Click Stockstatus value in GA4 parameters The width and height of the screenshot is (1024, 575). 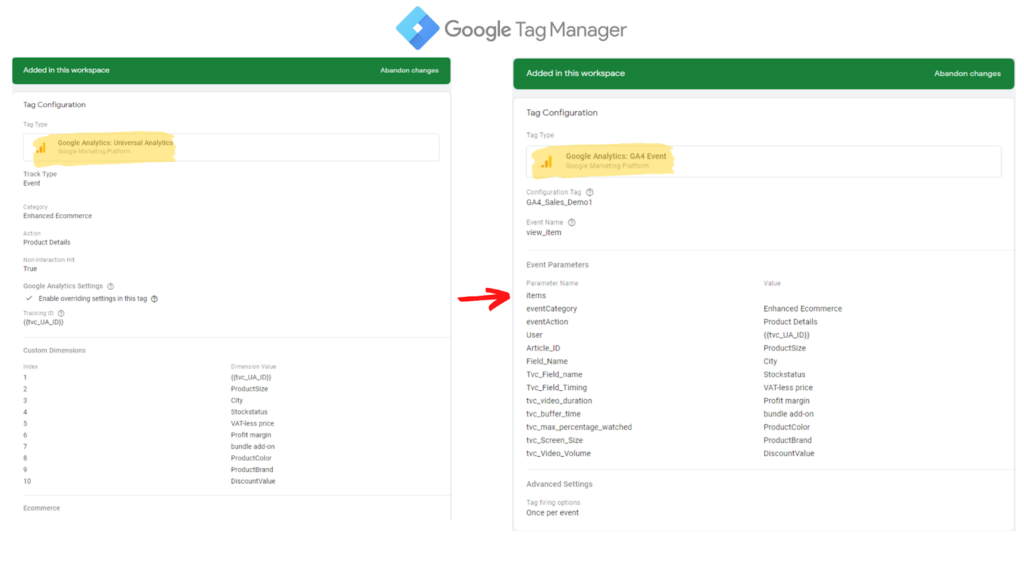(x=784, y=374)
